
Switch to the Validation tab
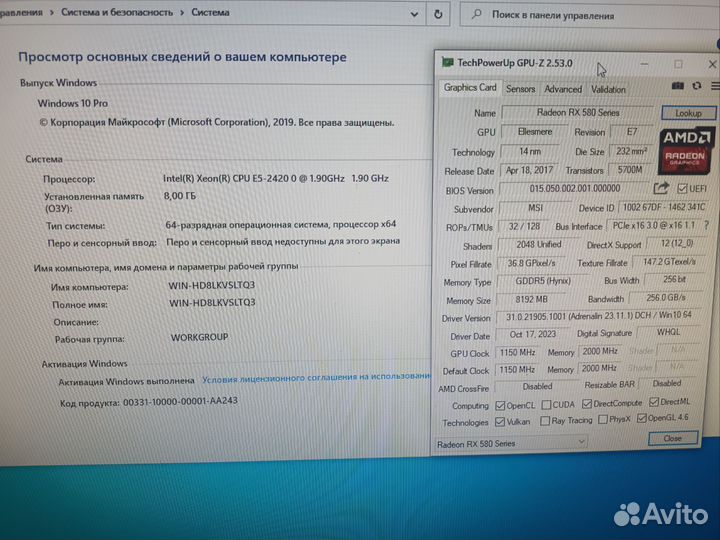click(x=608, y=89)
